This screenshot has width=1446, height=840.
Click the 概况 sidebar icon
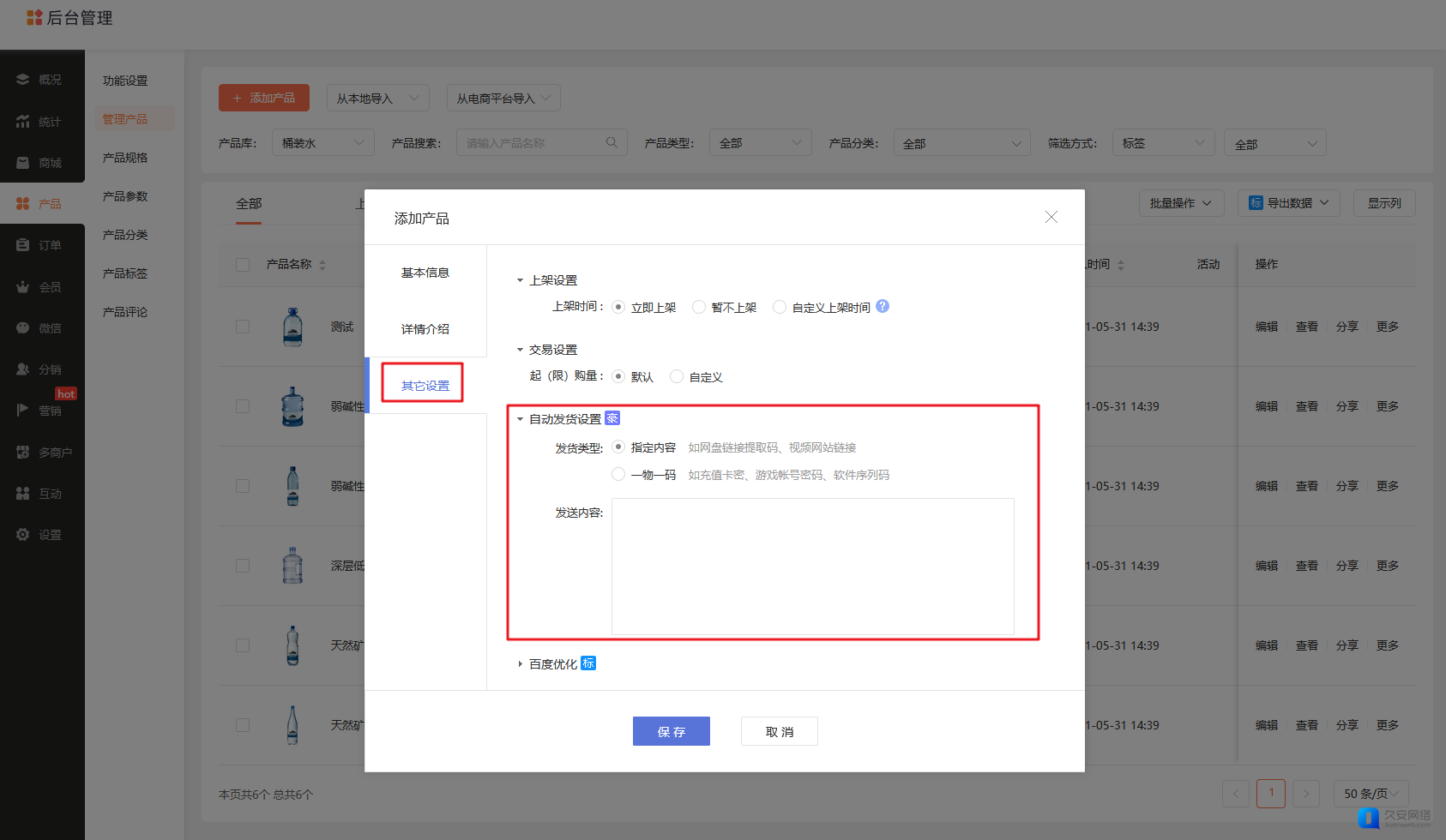23,80
